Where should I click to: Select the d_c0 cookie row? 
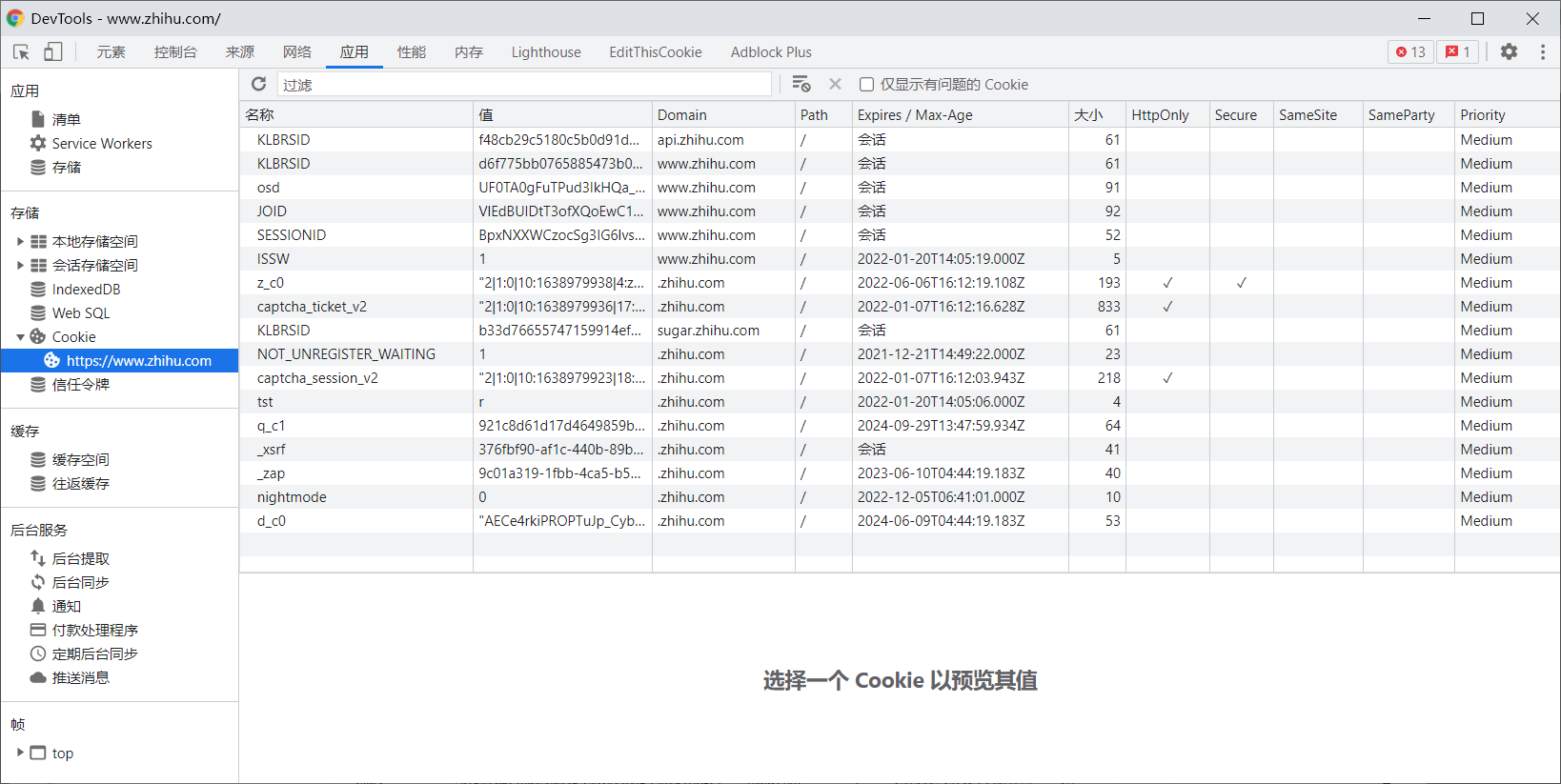point(900,520)
